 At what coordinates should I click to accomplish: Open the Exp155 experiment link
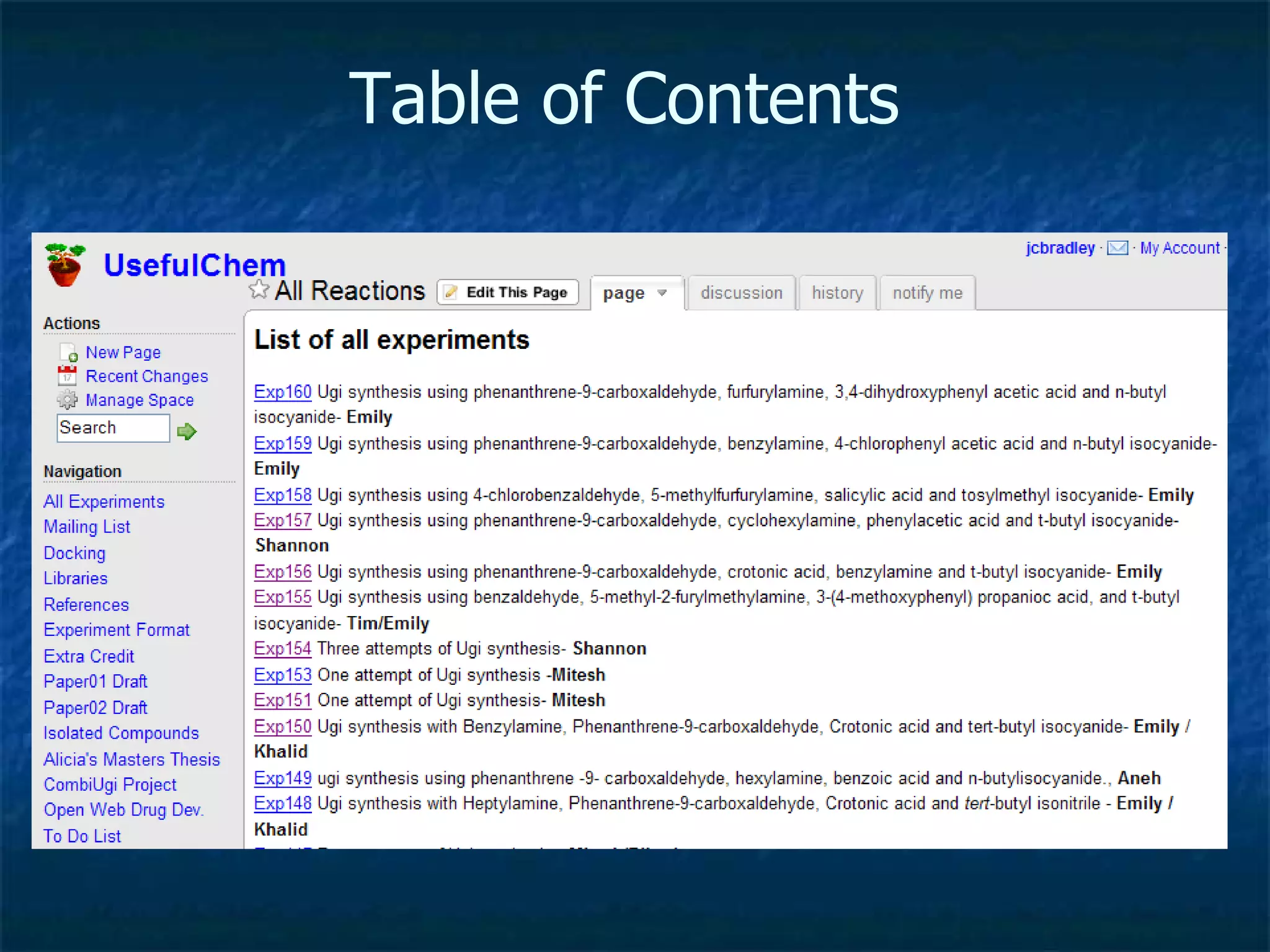(283, 597)
